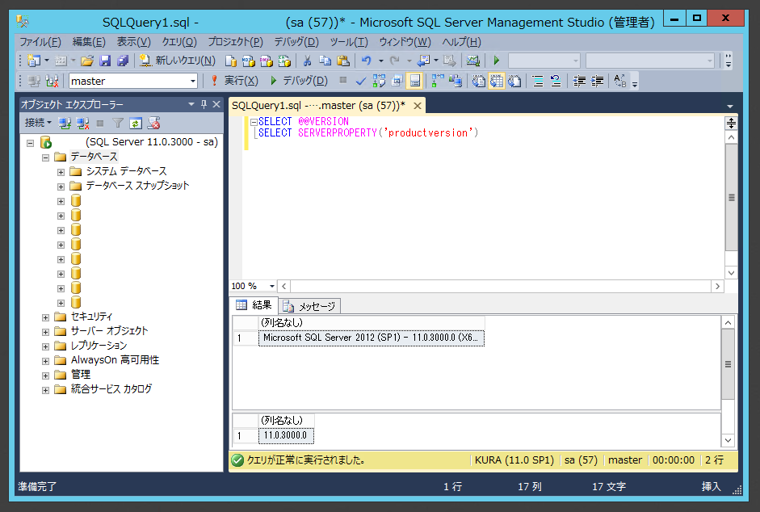Image resolution: width=760 pixels, height=512 pixels.
Task: Save the query with the floppy icon
Action: pyautogui.click(x=105, y=61)
